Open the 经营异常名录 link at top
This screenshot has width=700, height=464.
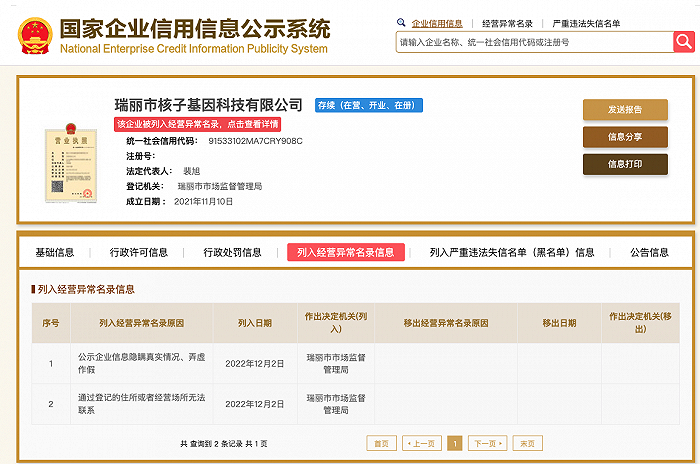(507, 24)
